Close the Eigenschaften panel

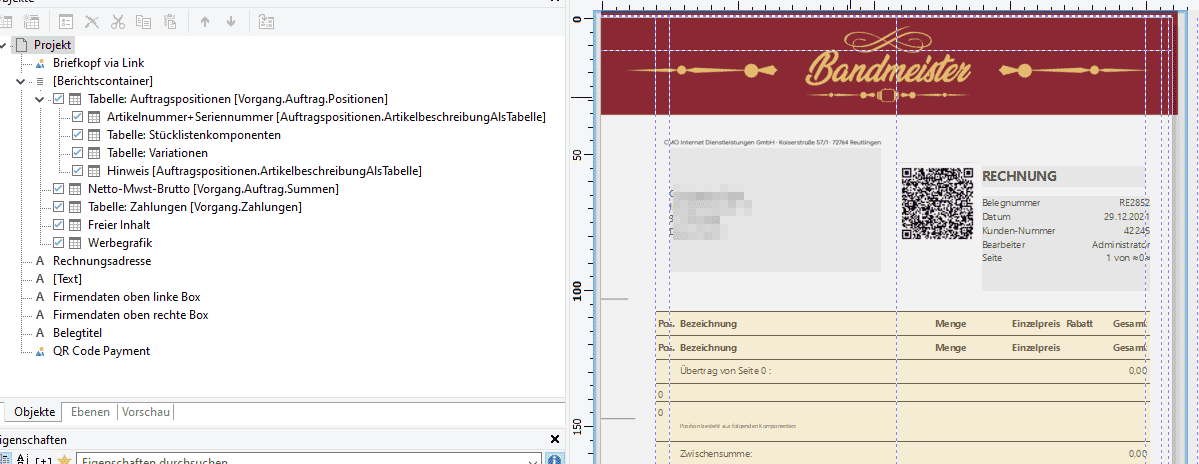pyautogui.click(x=555, y=440)
